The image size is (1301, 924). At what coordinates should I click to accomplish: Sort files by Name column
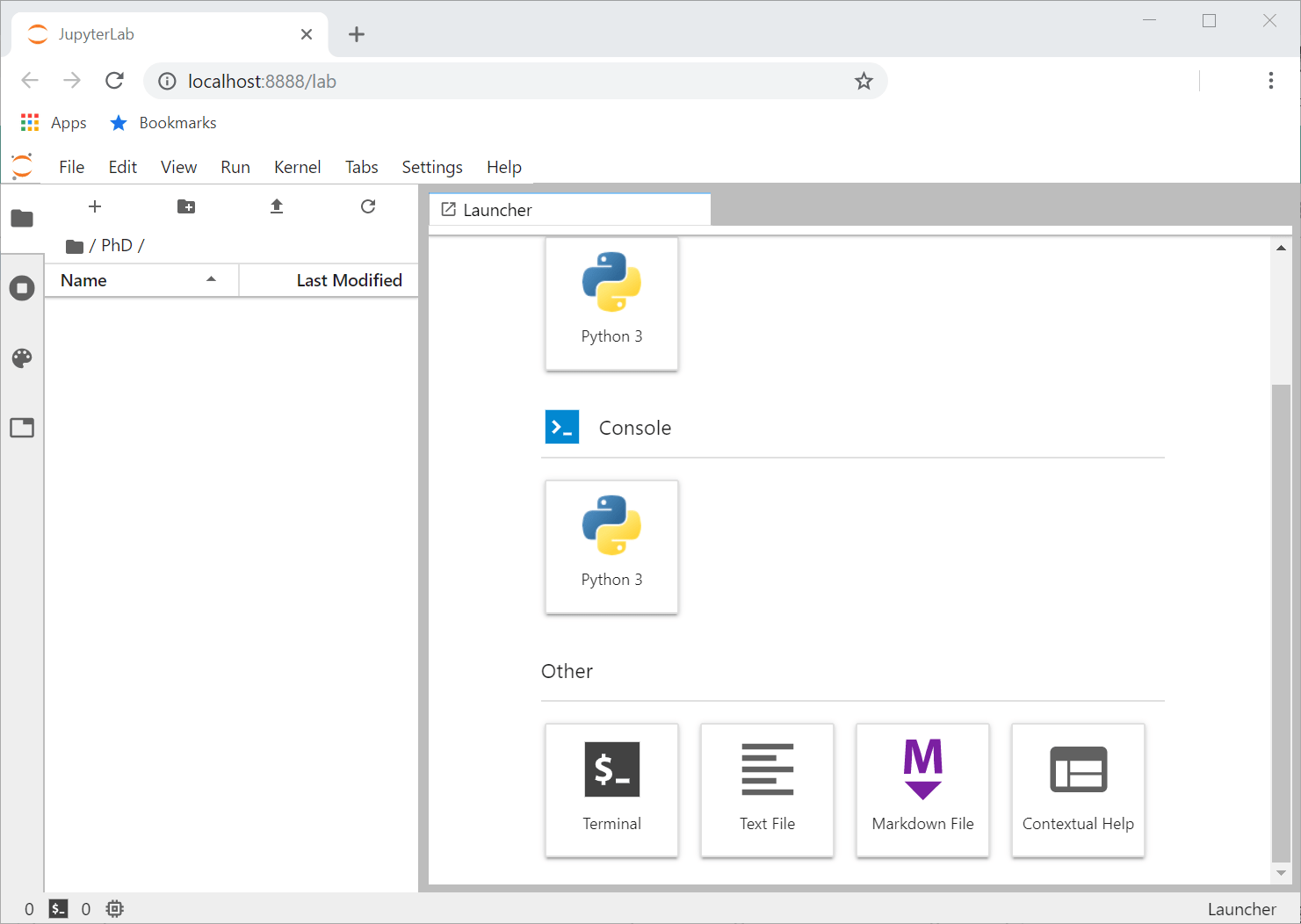click(141, 280)
